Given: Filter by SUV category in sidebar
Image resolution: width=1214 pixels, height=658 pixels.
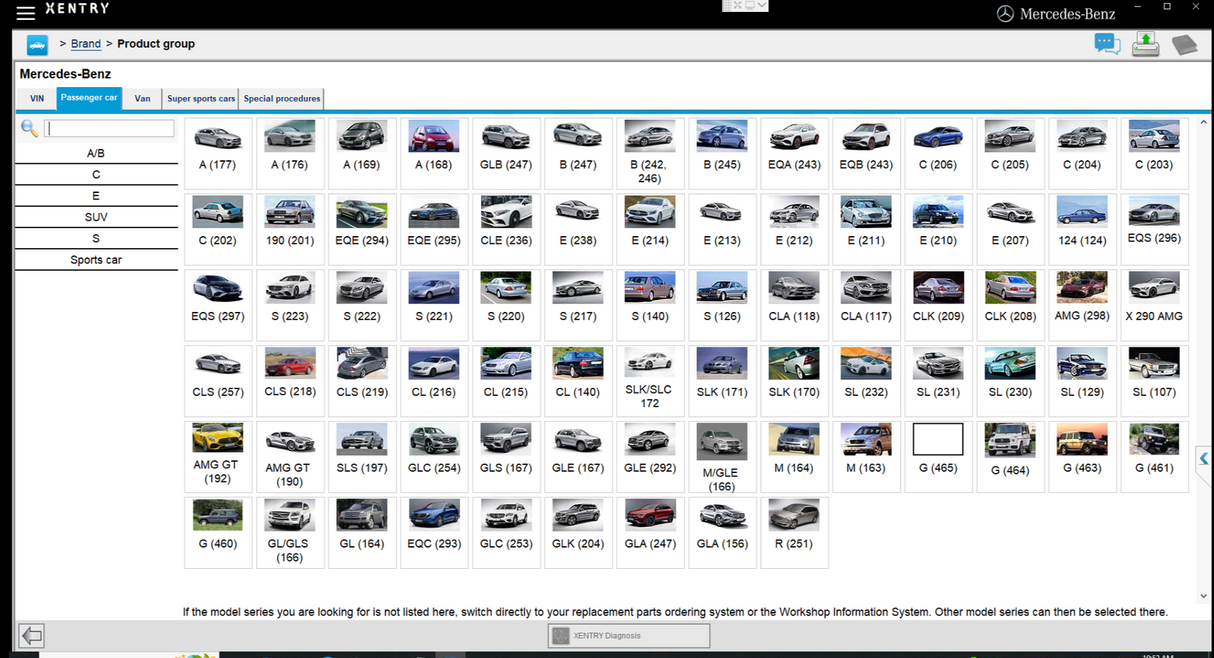Looking at the screenshot, I should [96, 217].
